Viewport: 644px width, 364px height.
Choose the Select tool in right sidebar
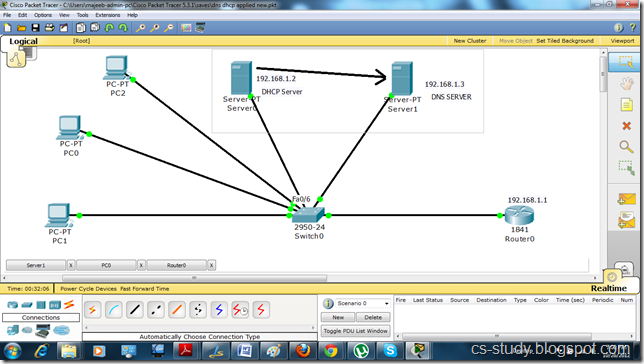626,62
